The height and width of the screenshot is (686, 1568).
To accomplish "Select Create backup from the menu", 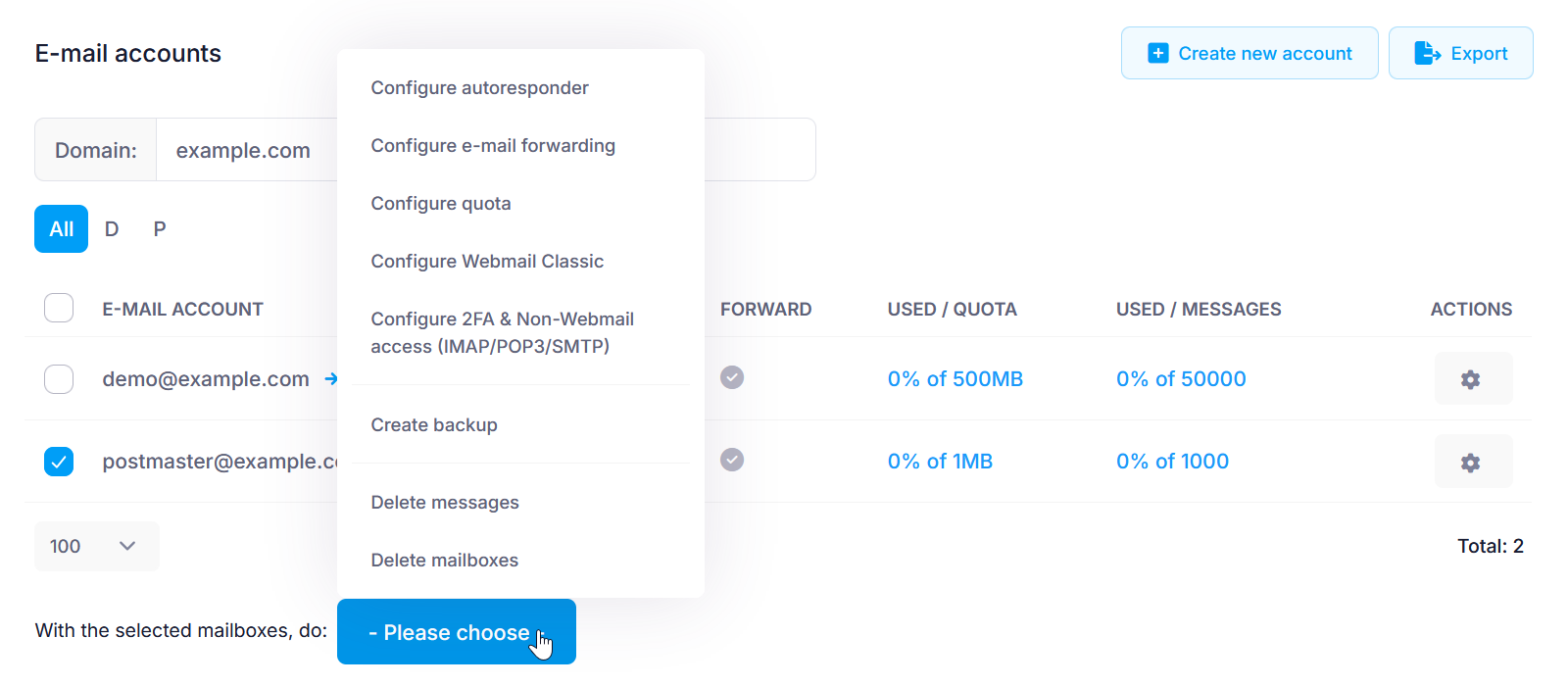I will 434,425.
